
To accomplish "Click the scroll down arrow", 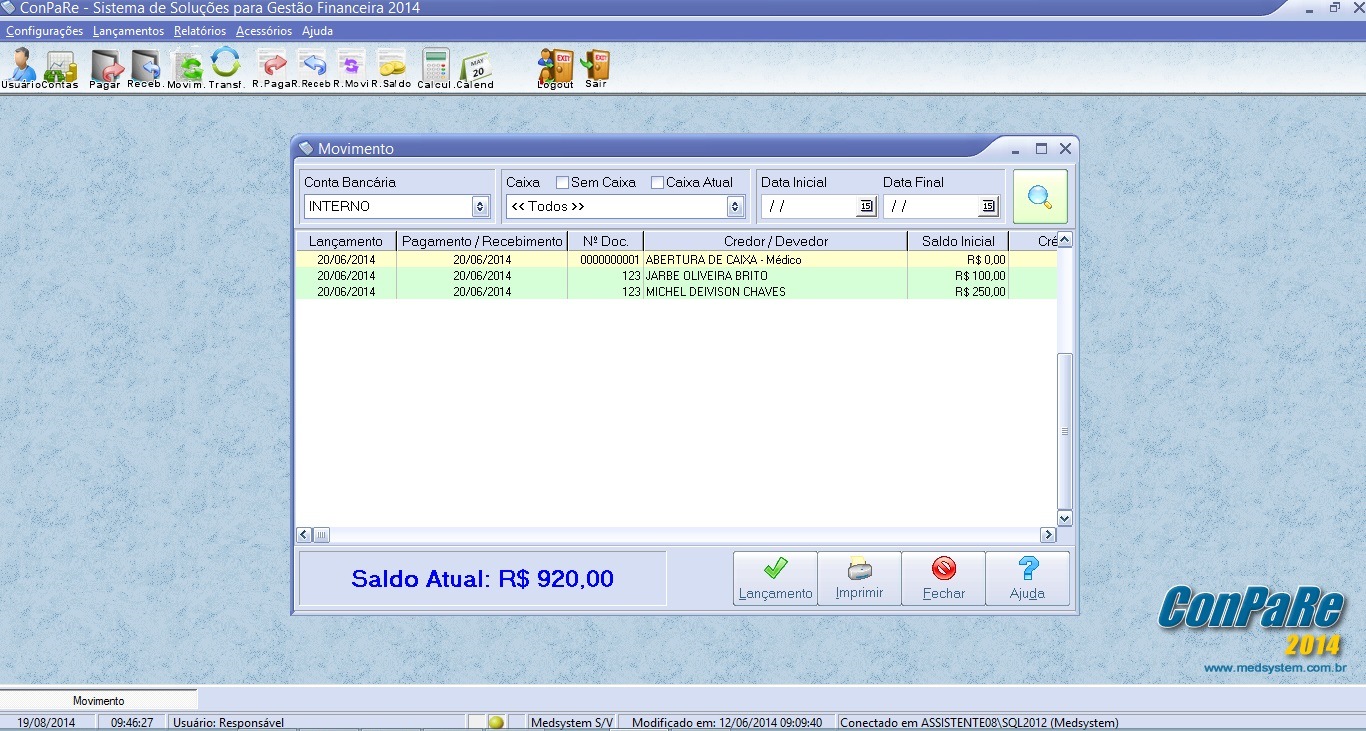I will pyautogui.click(x=1065, y=518).
